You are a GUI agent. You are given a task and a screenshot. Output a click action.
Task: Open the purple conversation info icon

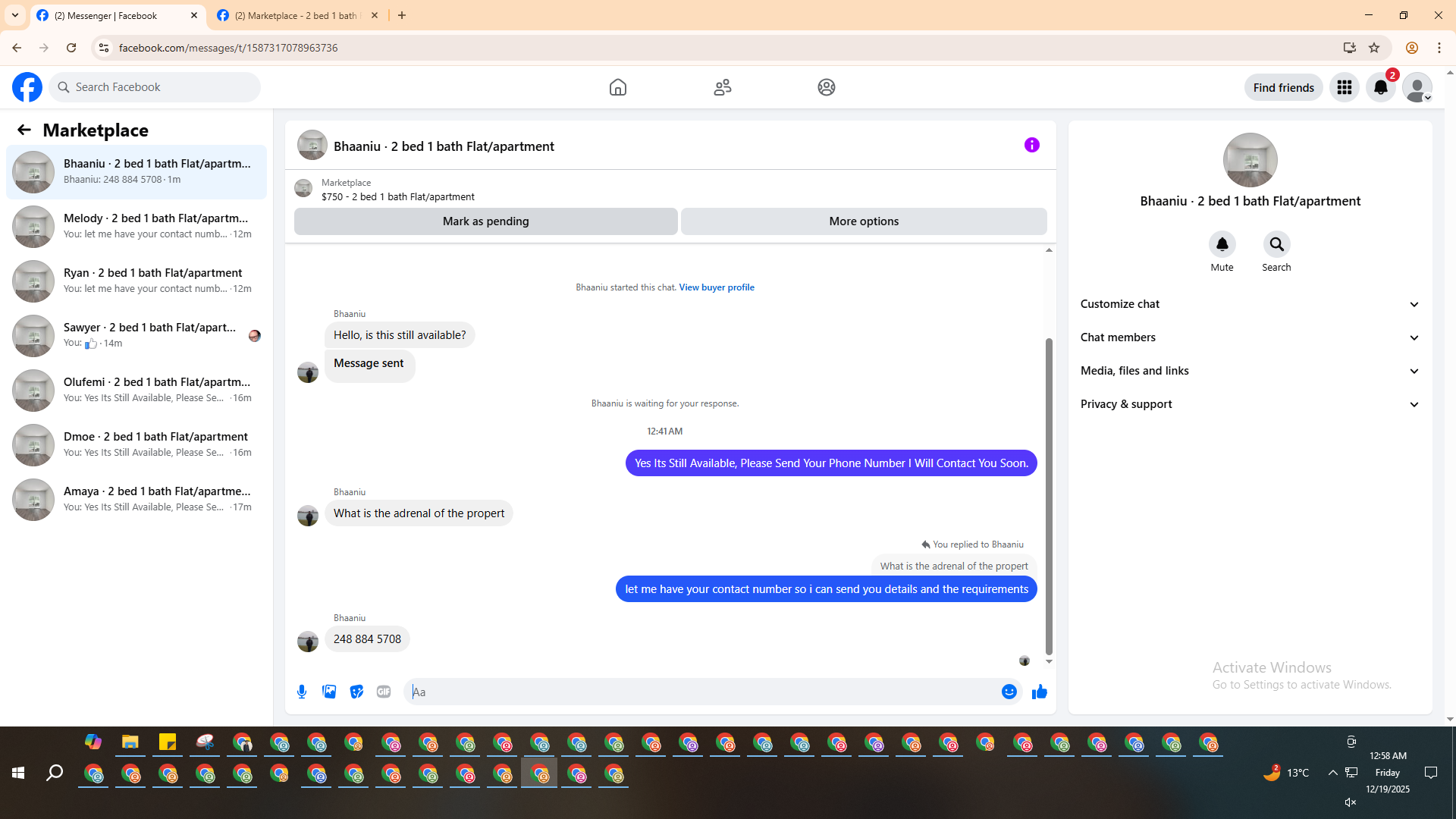click(x=1031, y=145)
